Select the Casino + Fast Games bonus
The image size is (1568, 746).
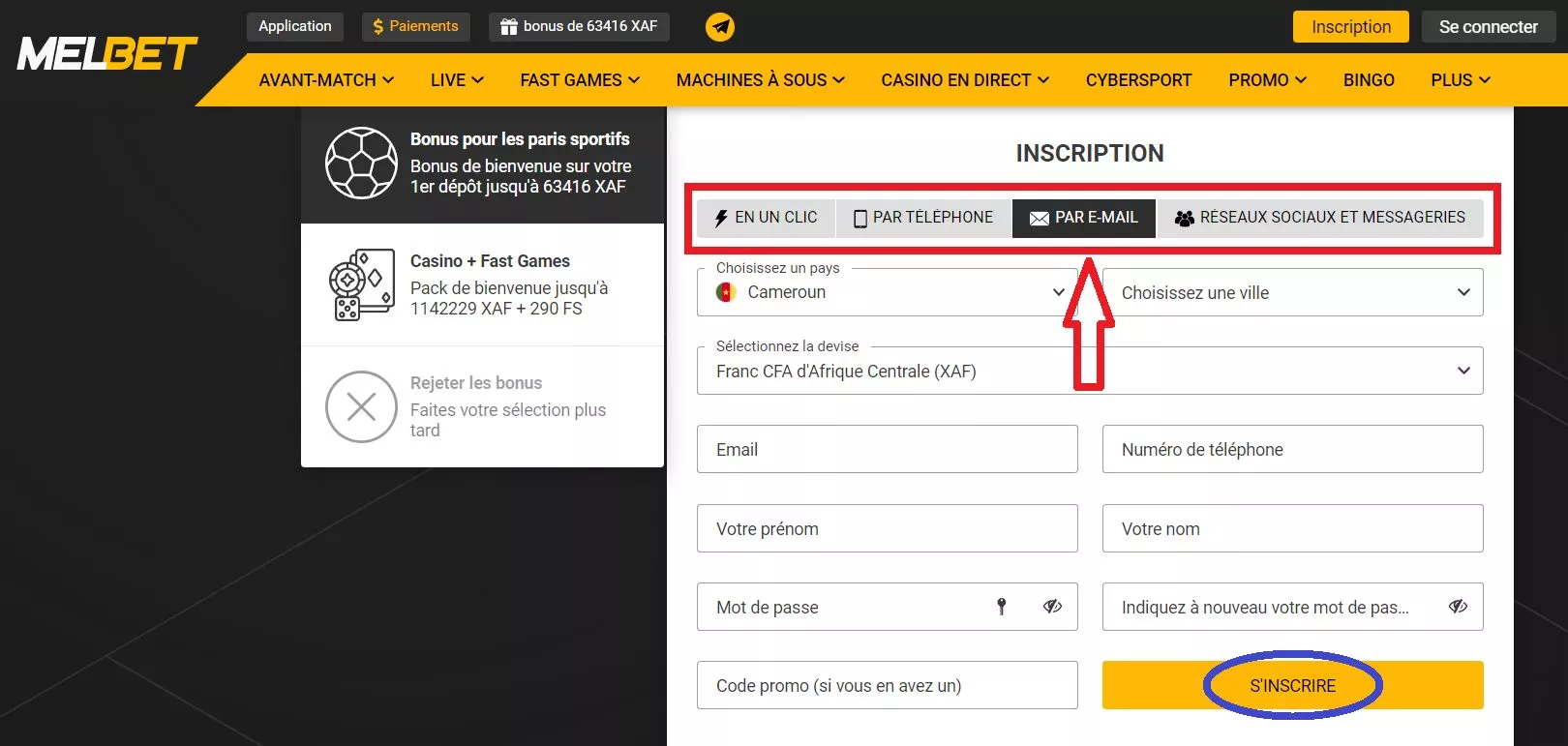tap(482, 284)
